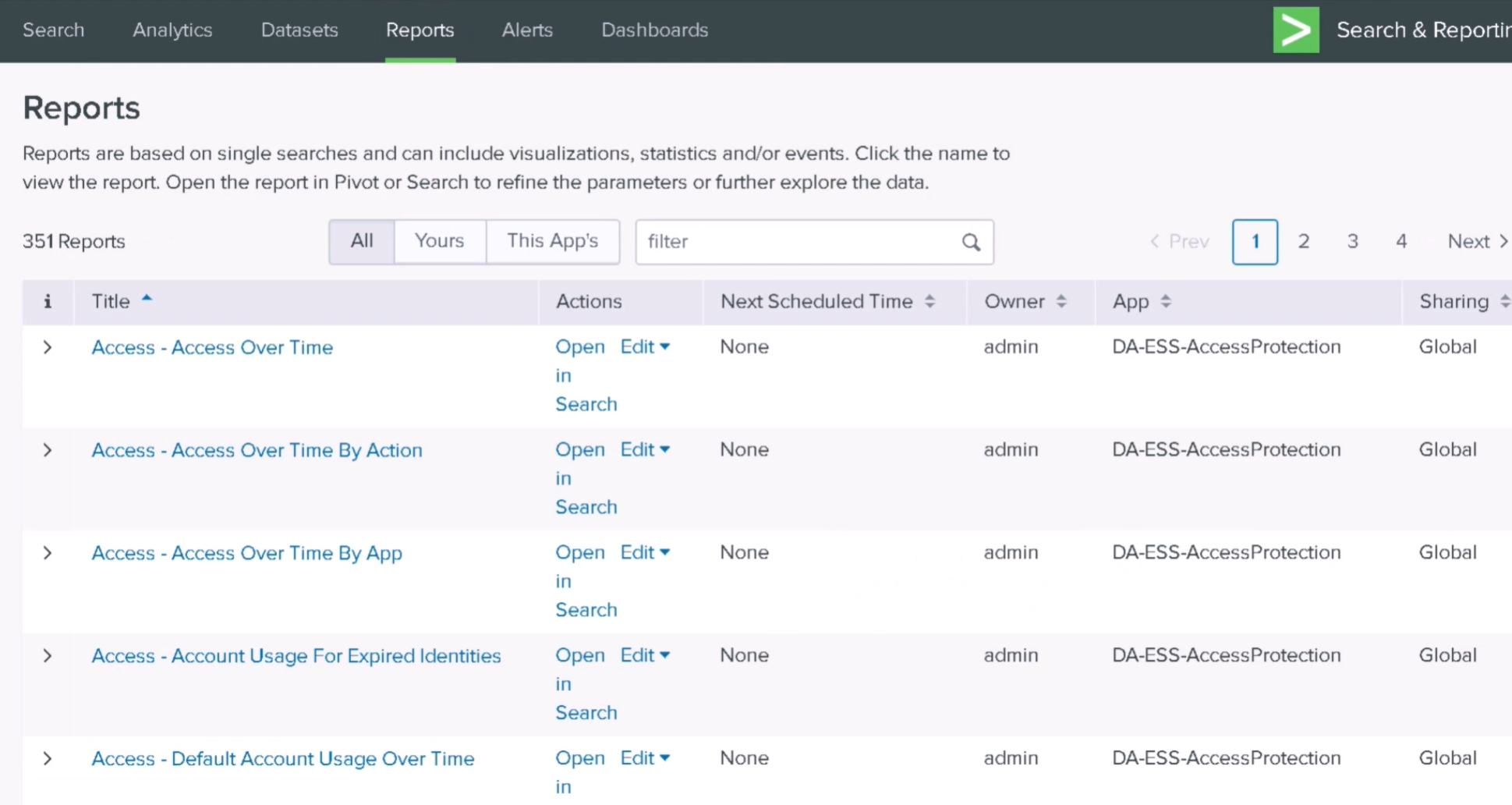Expand Account Usage For Expired Identities row
Image resolution: width=1512 pixels, height=805 pixels.
tap(48, 656)
